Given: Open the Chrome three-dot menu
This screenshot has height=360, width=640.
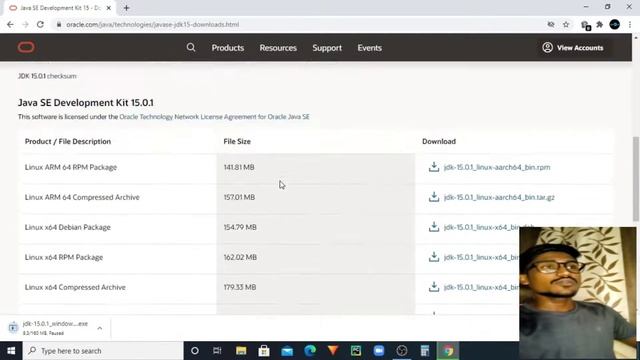Looking at the screenshot, I should (630, 24).
